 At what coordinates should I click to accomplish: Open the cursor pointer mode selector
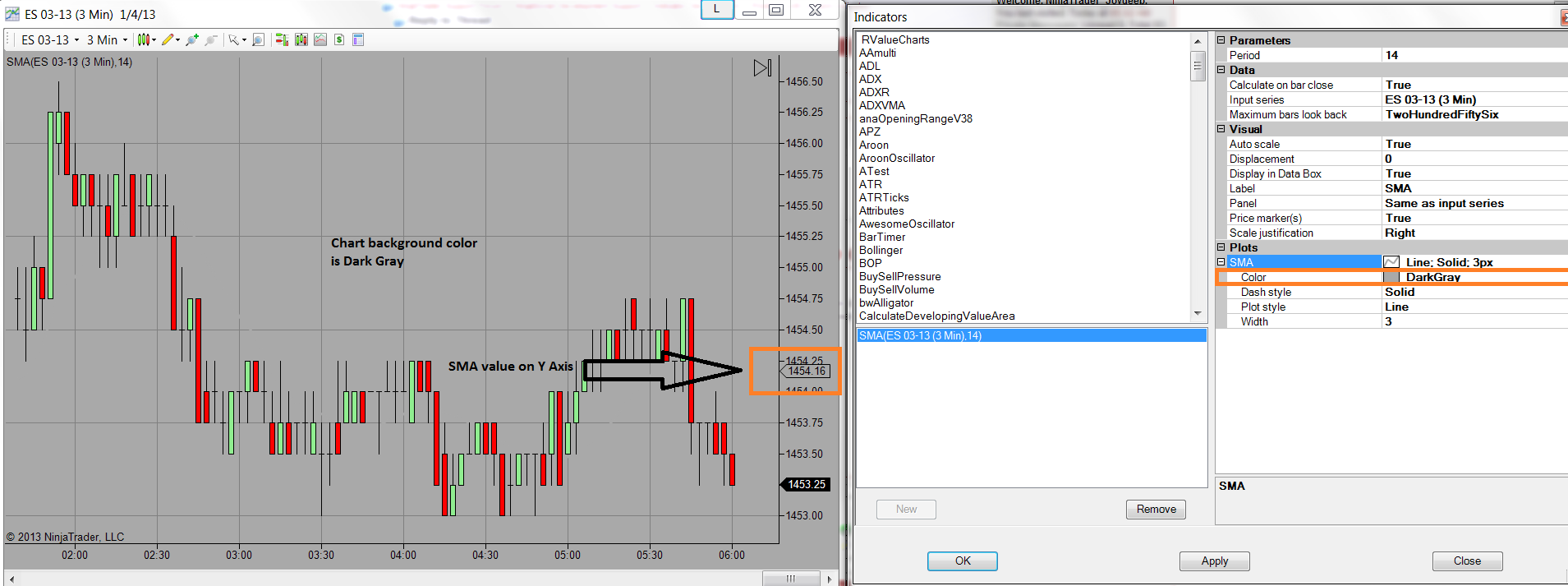point(237,39)
